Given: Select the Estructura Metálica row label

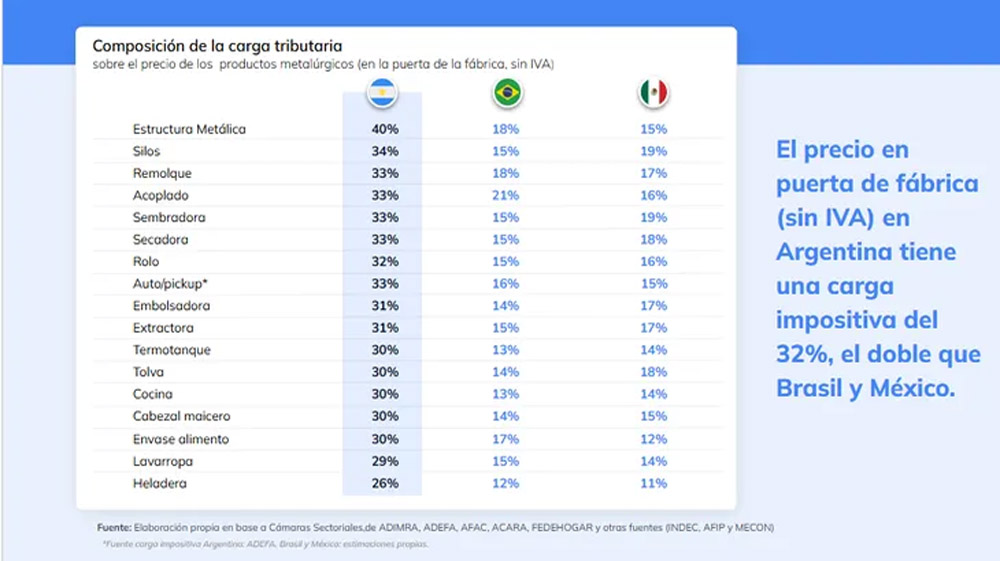Looking at the screenshot, I should tap(189, 129).
